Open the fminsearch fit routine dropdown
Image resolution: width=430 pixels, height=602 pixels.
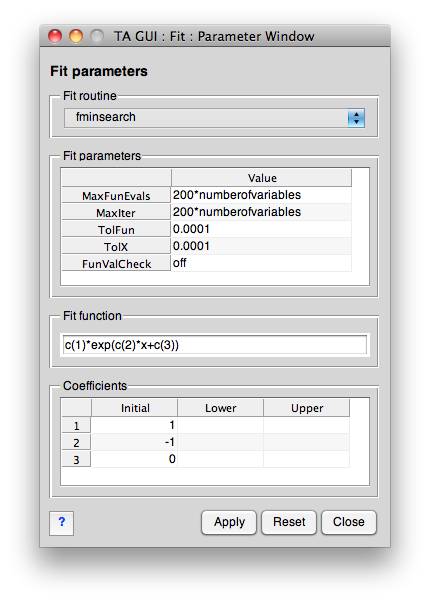(214, 117)
